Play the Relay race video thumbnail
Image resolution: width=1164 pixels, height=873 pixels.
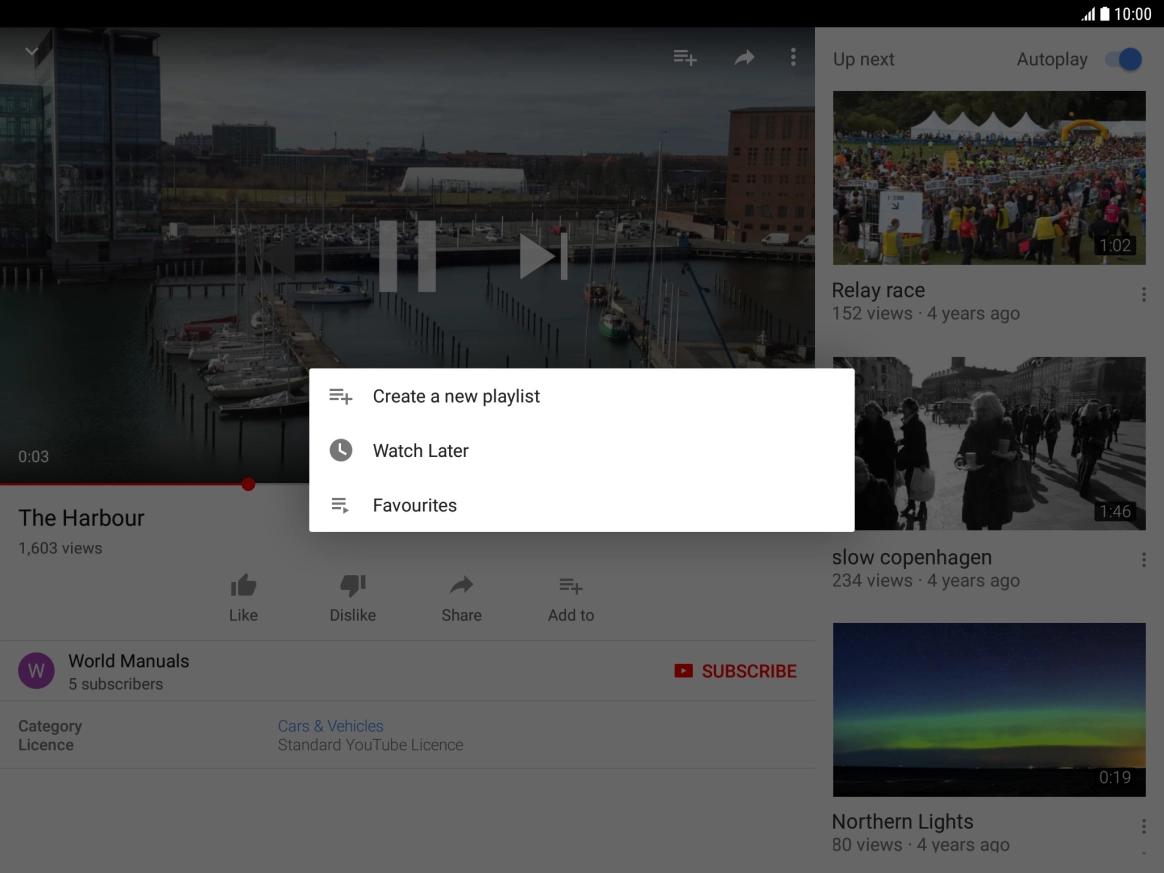point(988,177)
